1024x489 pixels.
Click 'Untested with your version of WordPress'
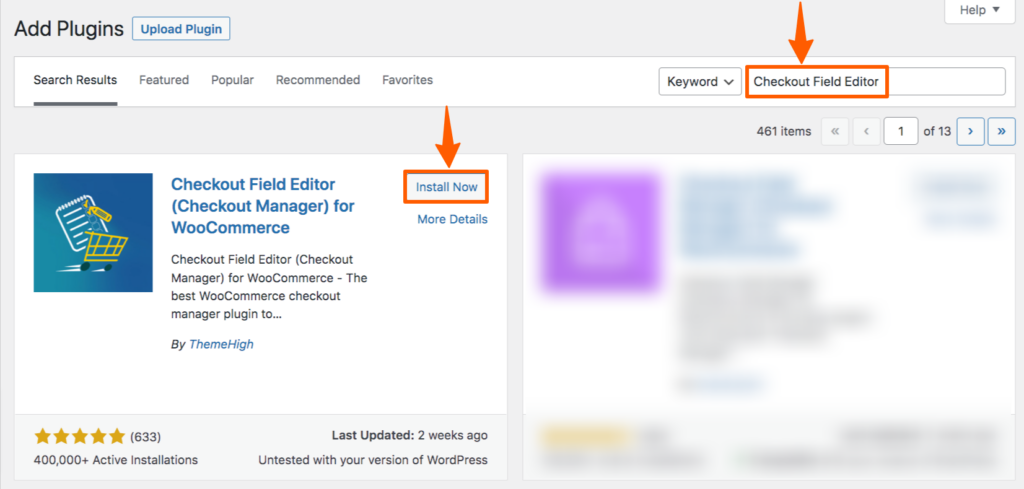[373, 460]
